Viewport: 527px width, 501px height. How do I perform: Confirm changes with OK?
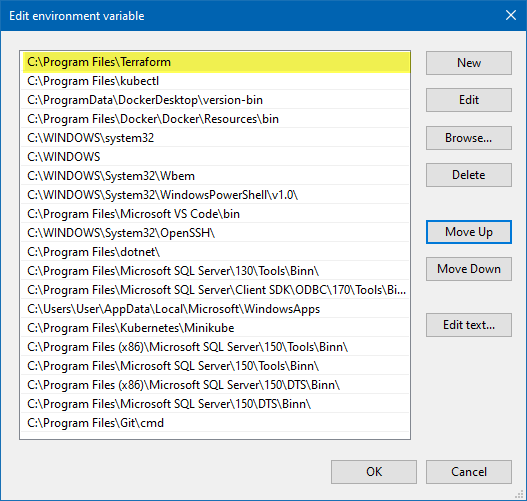(x=374, y=472)
